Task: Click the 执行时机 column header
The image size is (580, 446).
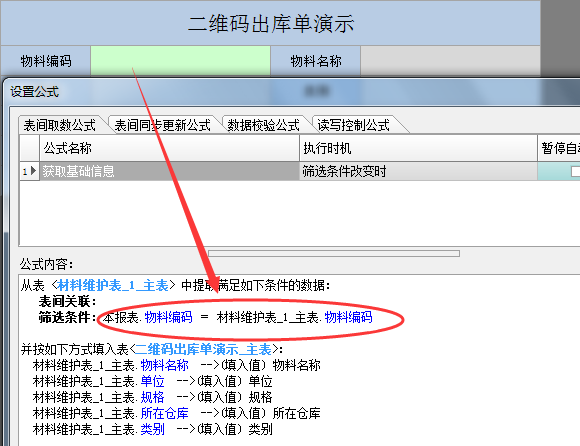Action: (418, 148)
